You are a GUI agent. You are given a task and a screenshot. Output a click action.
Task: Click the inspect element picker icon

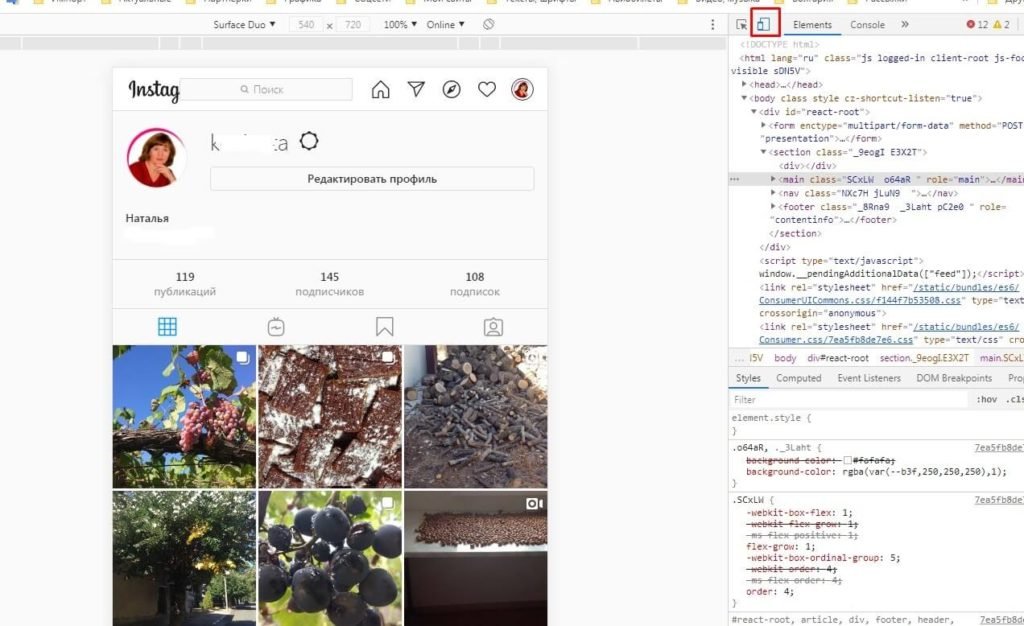coord(742,24)
